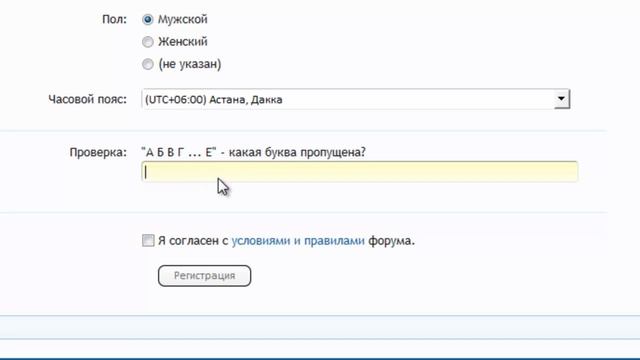Focus the Проверка answer input field
Image resolution: width=640 pixels, height=360 pixels.
(360, 171)
